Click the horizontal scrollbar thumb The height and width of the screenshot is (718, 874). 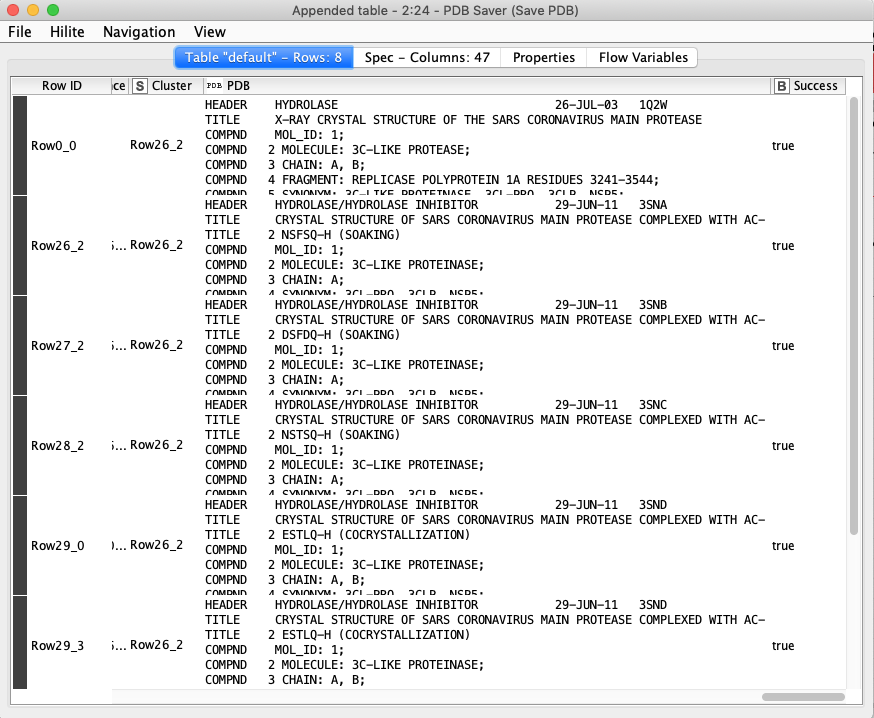pyautogui.click(x=803, y=697)
